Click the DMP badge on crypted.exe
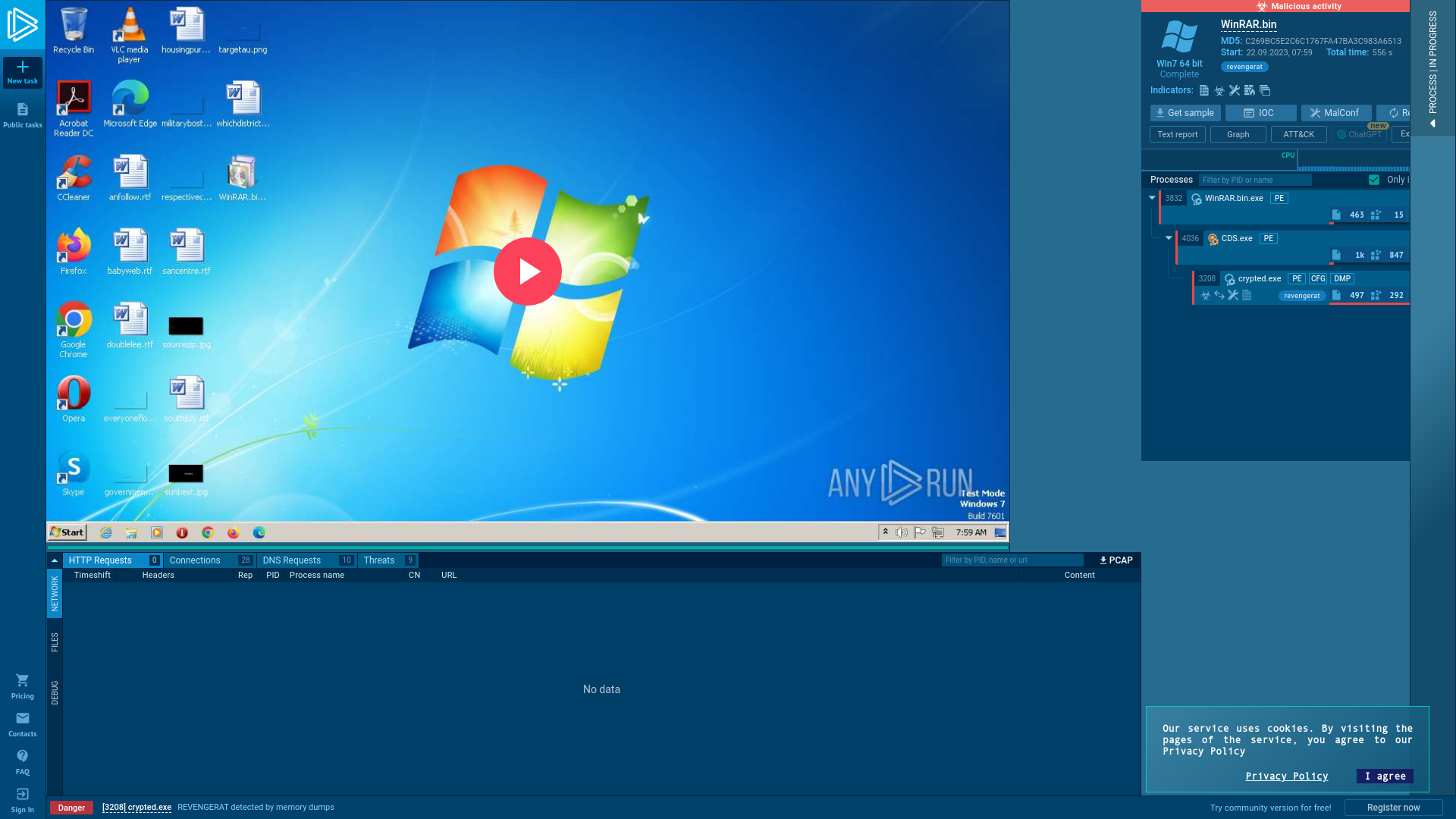Viewport: 1456px width, 819px height. (x=1342, y=278)
